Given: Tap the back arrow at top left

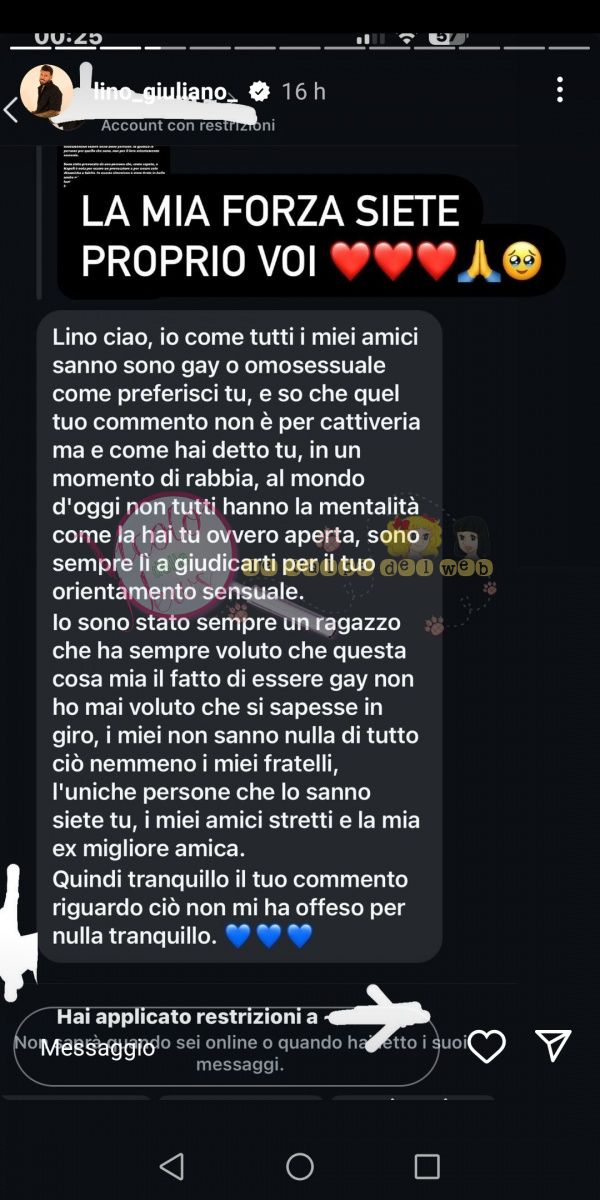Looking at the screenshot, I should [11, 109].
